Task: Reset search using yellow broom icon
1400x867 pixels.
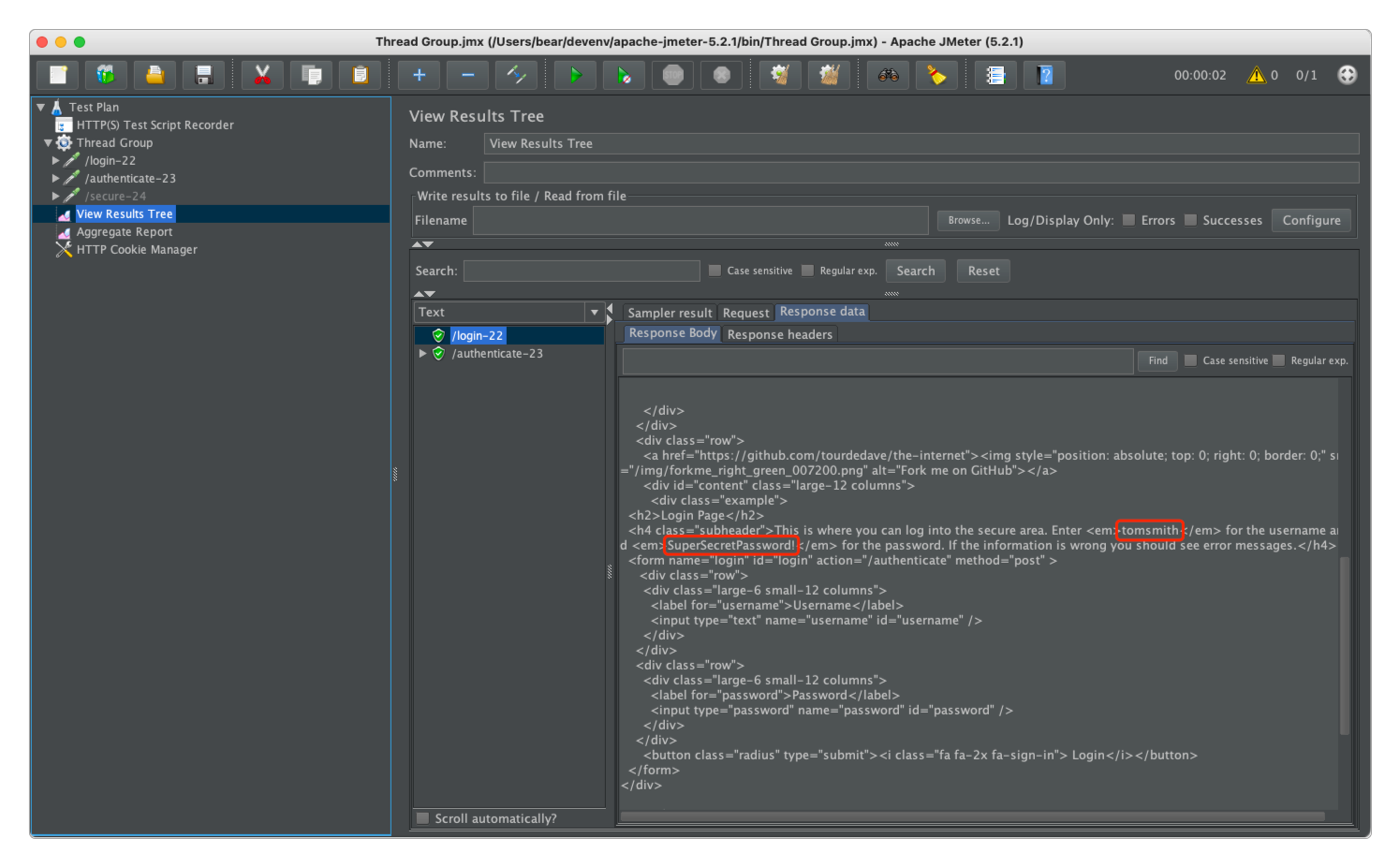Action: [936, 75]
